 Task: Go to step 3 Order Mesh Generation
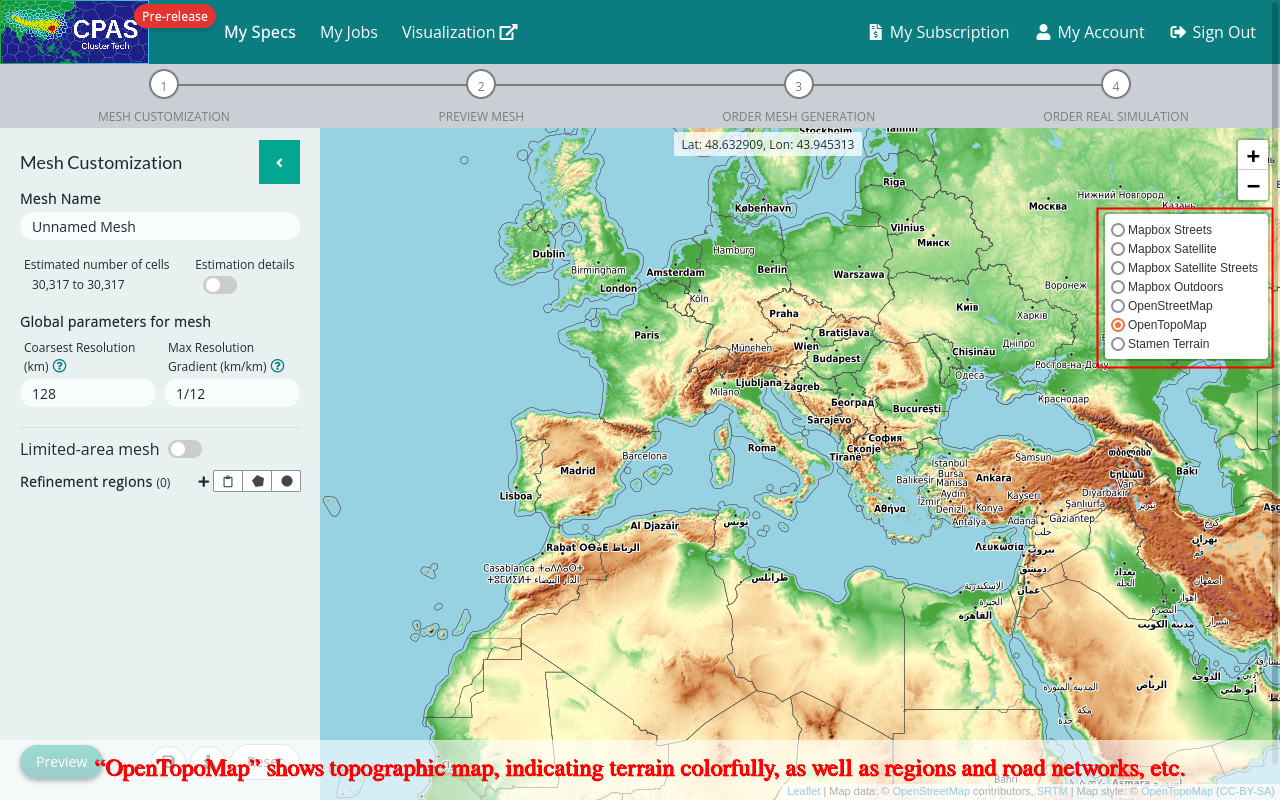tap(798, 85)
